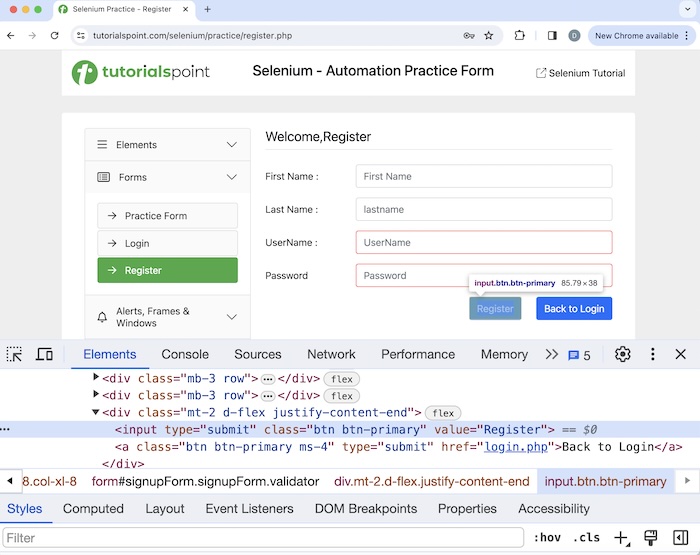This screenshot has width=700, height=555.
Task: Toggle the :hov element state panel
Action: 547,538
